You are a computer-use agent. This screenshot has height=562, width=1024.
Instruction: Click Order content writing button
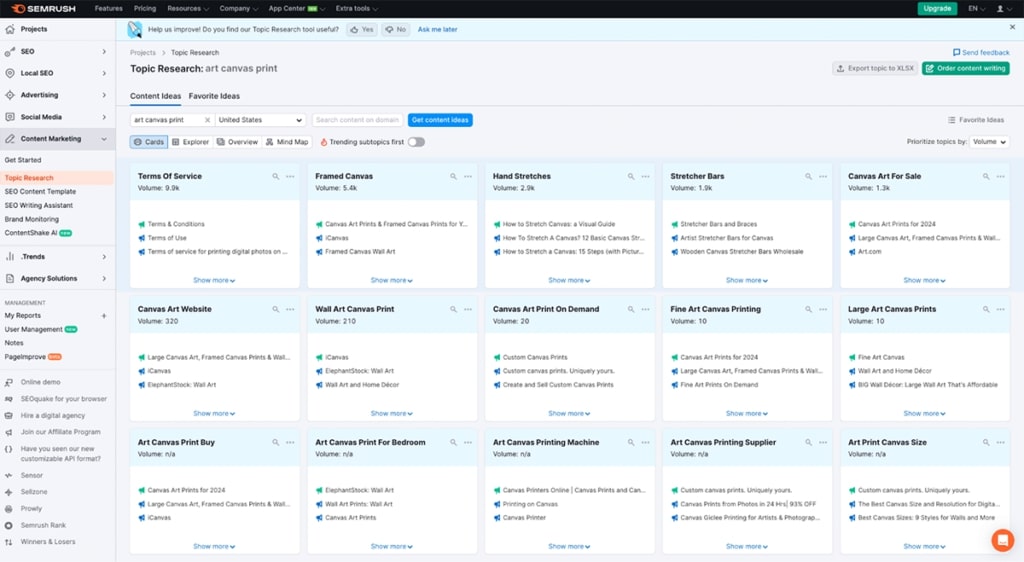[x=966, y=69]
